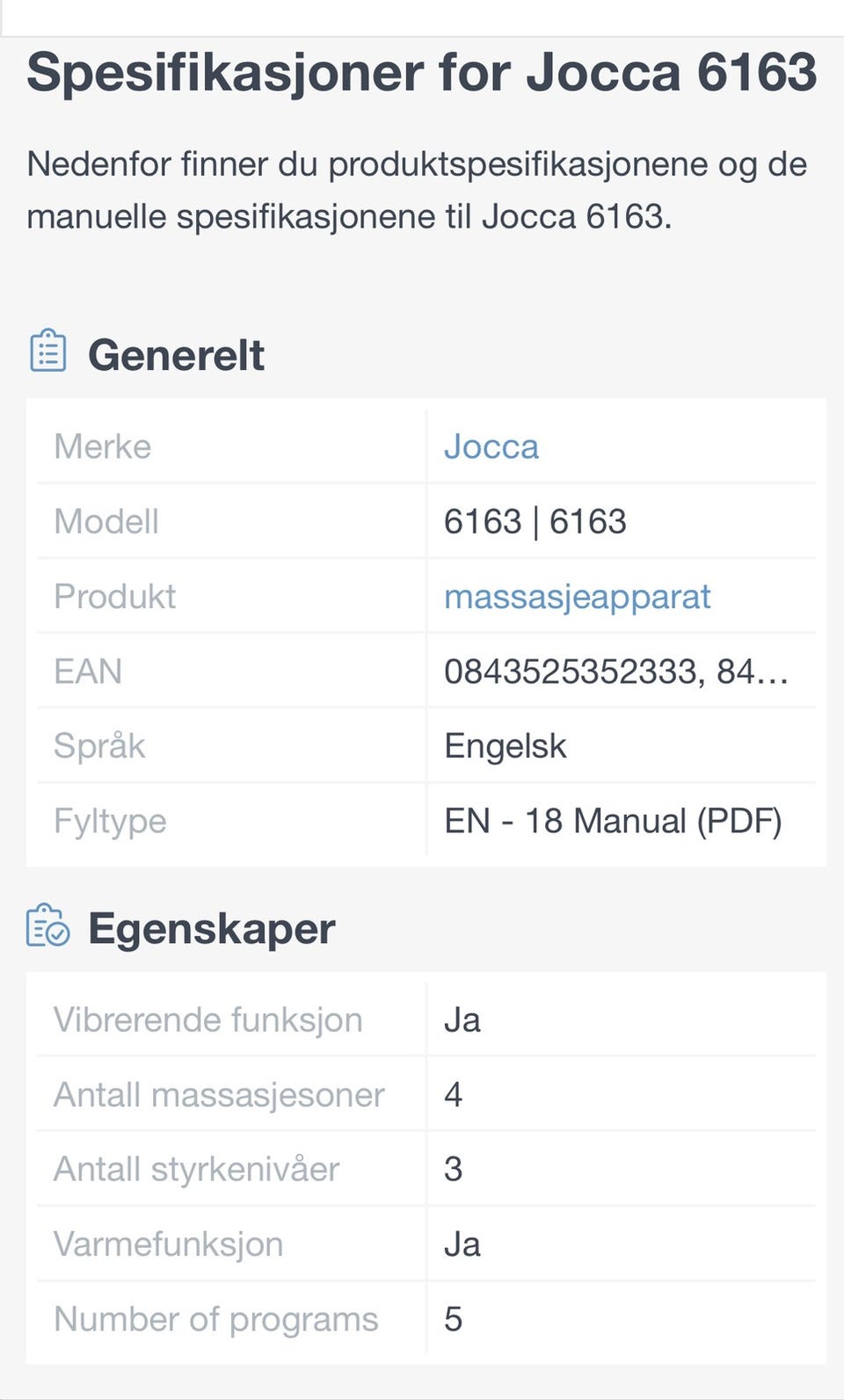Image resolution: width=844 pixels, height=1400 pixels.
Task: Click the Merke row label
Action: [x=102, y=446]
